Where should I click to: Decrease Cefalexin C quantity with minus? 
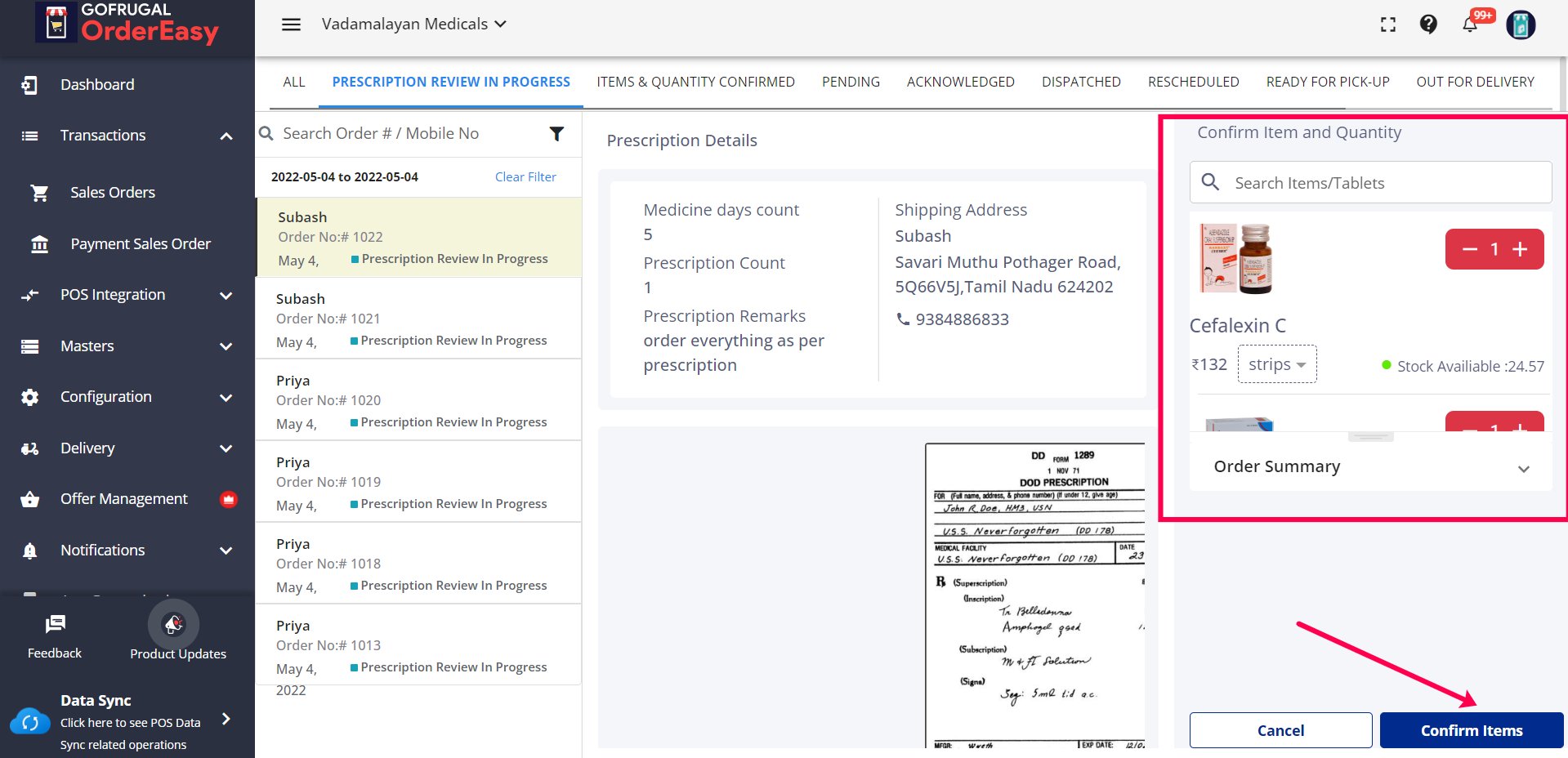pyautogui.click(x=1469, y=249)
